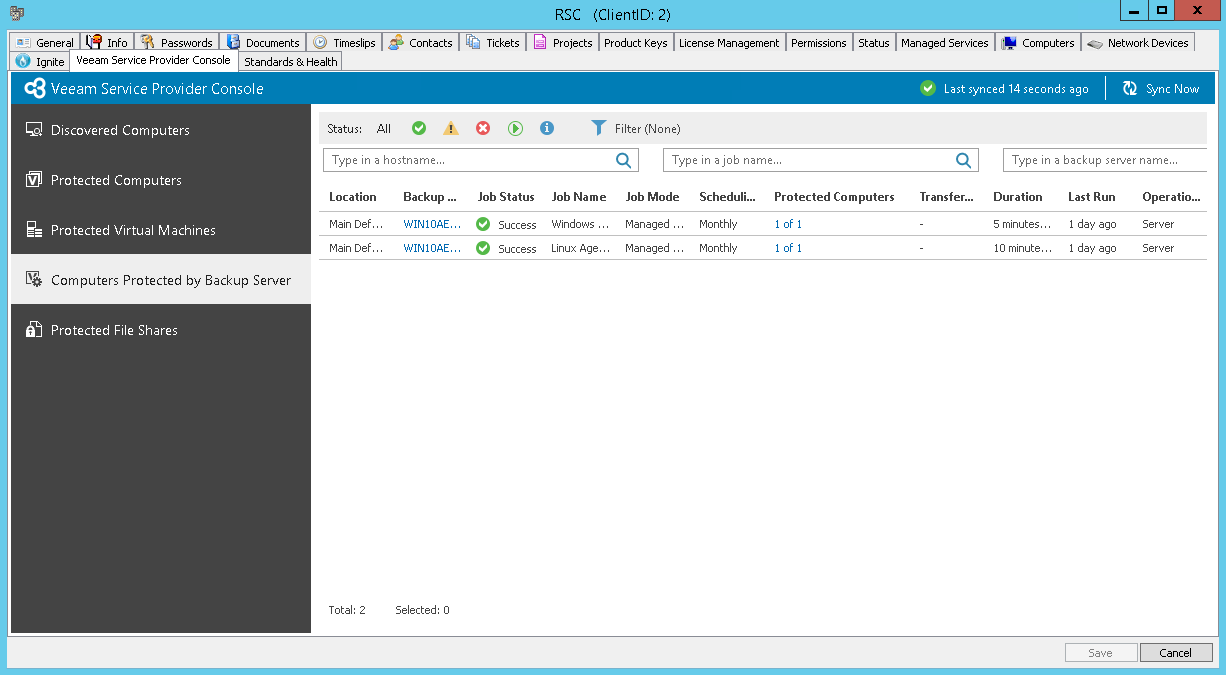Open the Filter (None) funnel icon
The image size is (1226, 675).
coord(599,128)
